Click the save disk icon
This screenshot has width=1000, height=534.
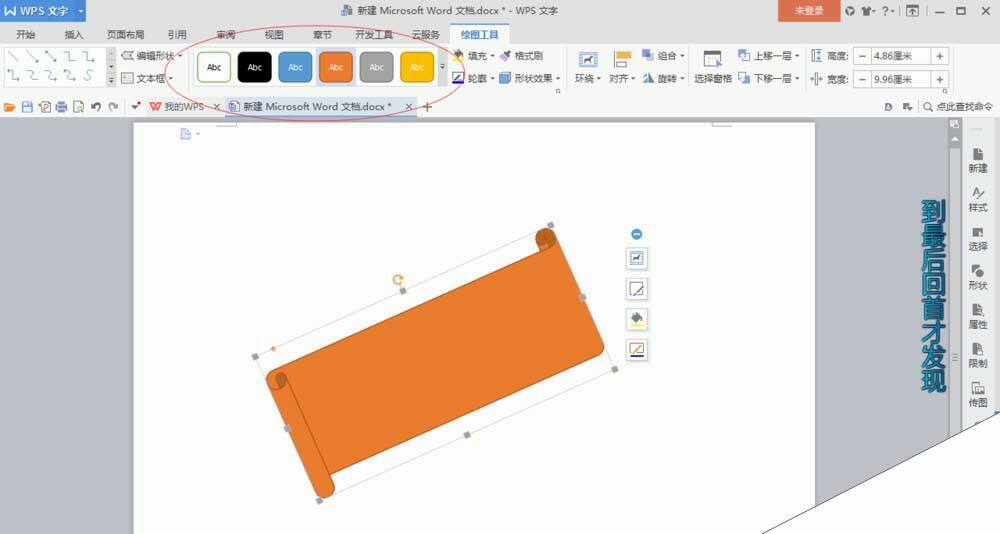pos(27,107)
